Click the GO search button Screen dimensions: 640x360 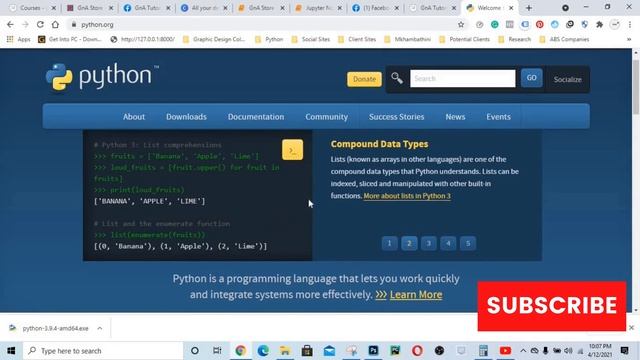531,78
